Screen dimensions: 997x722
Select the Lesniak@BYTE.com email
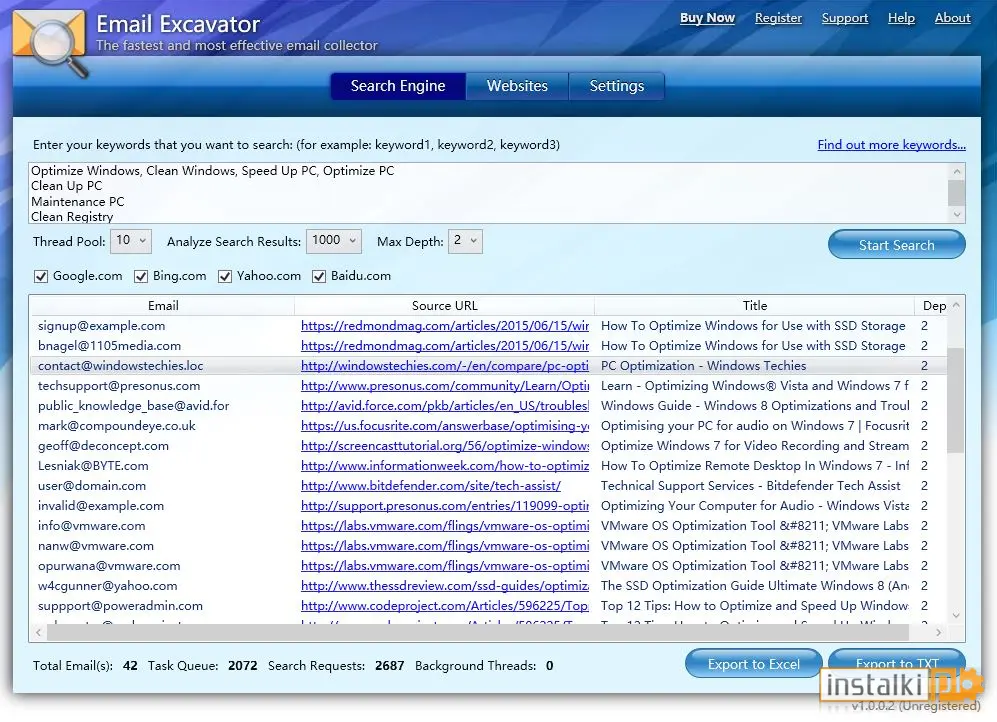click(x=93, y=466)
